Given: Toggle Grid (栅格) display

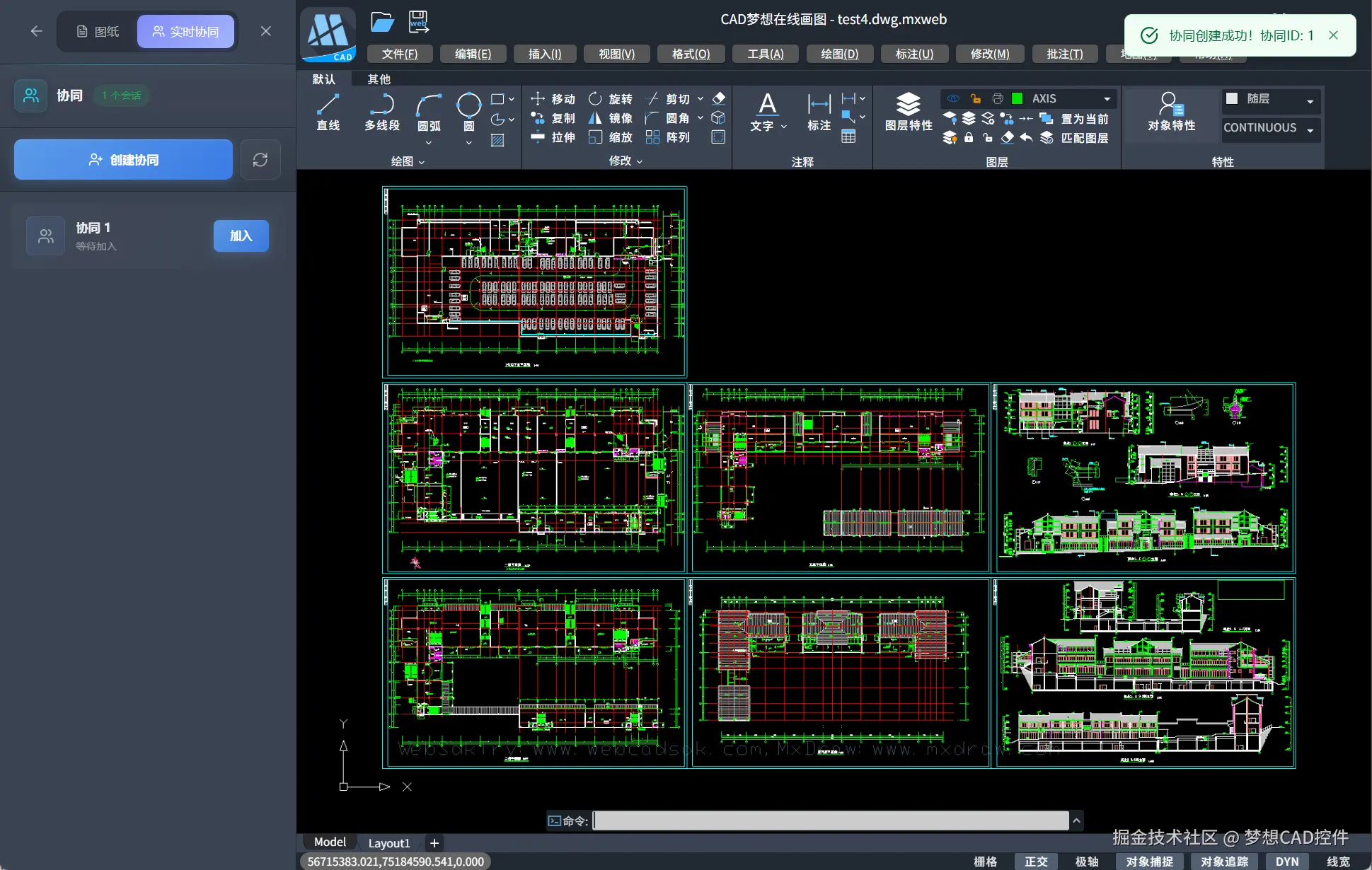Looking at the screenshot, I should coord(985,861).
